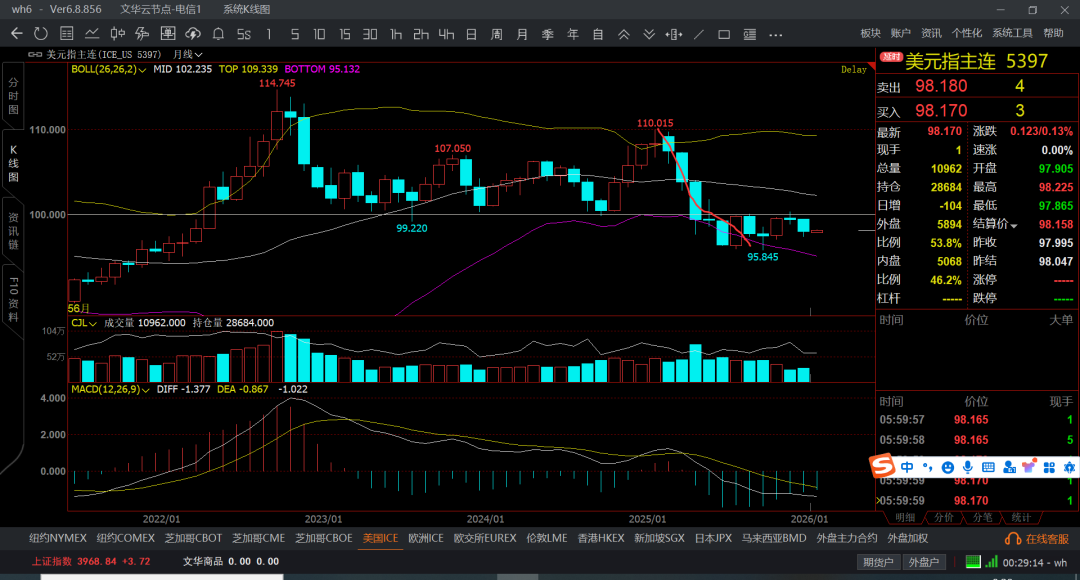Screen dimensions: 1080x580
Task: Click the buy price 98.170
Action: coord(941,110)
